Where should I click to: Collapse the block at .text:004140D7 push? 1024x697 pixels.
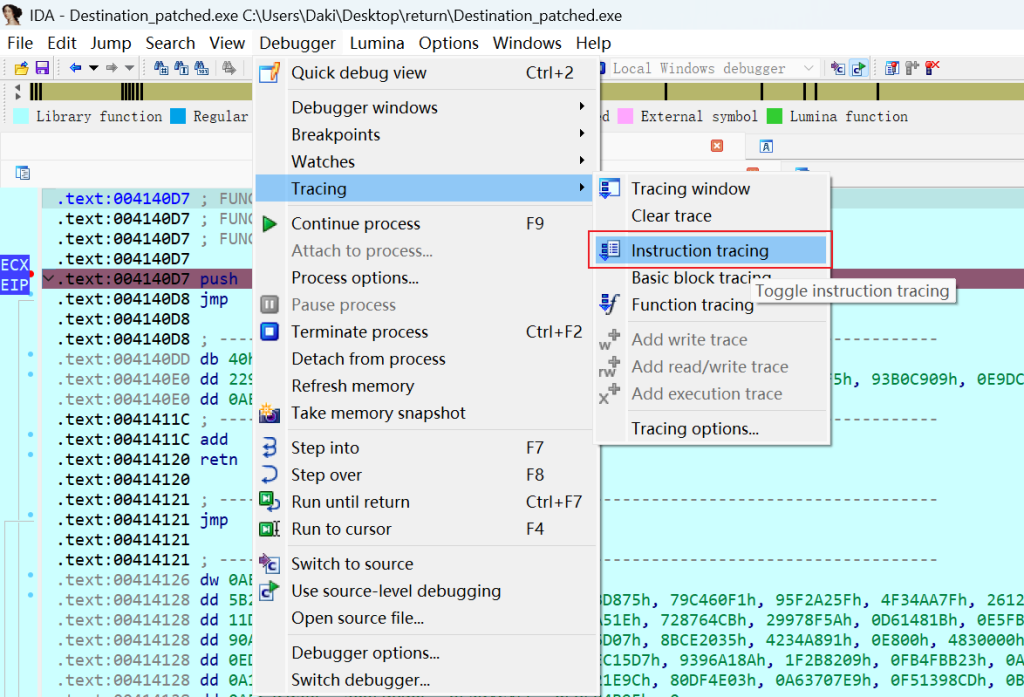click(x=48, y=279)
